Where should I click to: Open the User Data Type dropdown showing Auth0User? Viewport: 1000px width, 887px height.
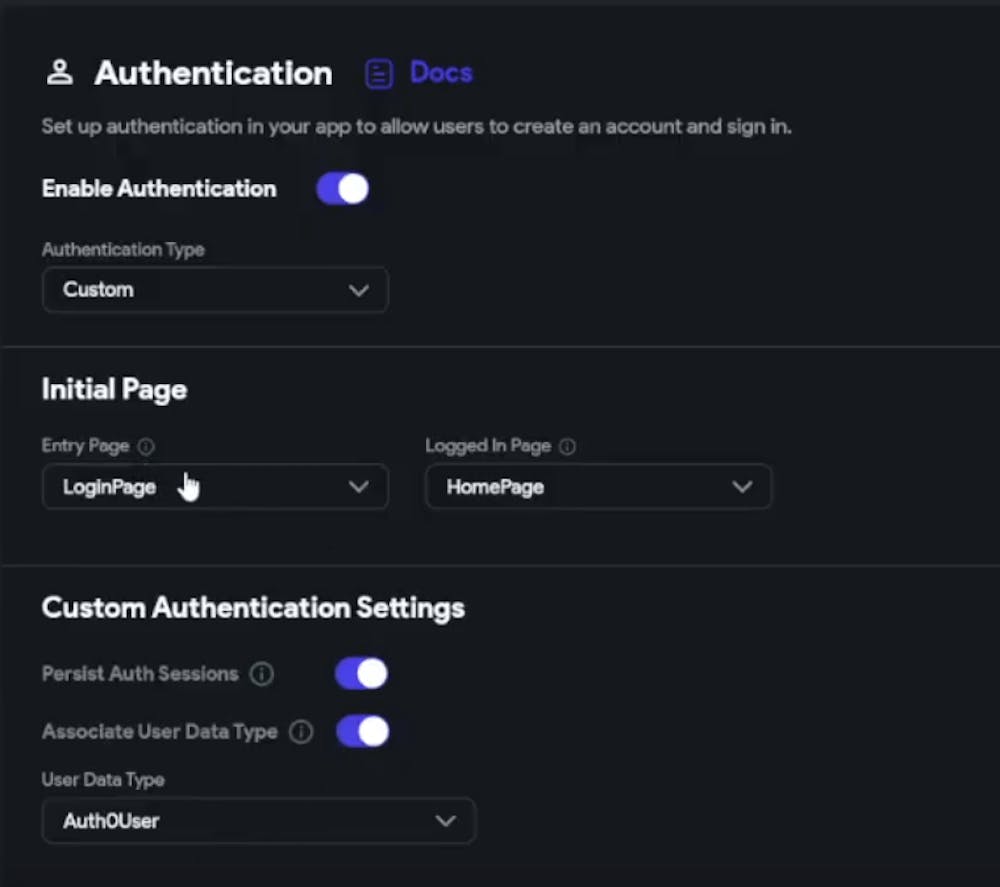(259, 820)
